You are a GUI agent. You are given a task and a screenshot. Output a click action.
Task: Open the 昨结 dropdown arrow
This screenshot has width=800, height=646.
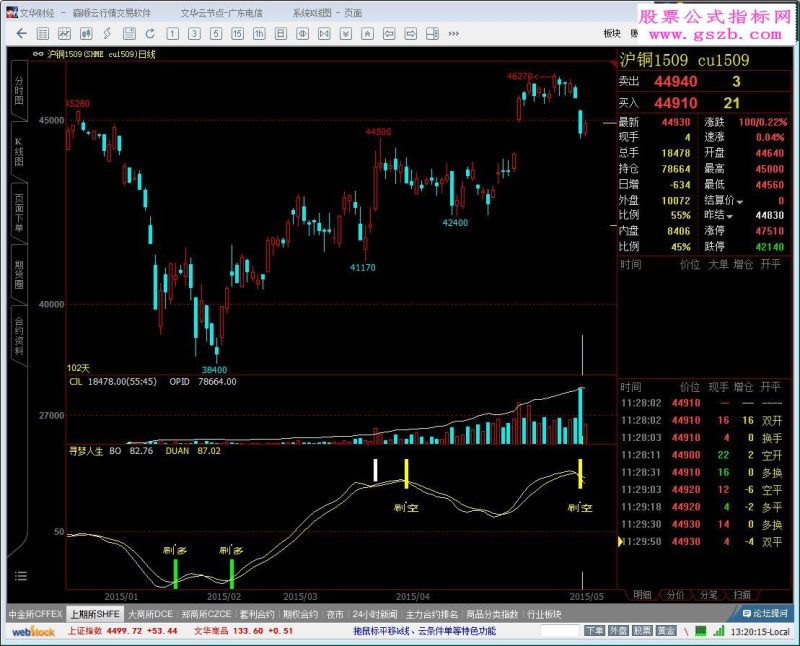(x=730, y=217)
